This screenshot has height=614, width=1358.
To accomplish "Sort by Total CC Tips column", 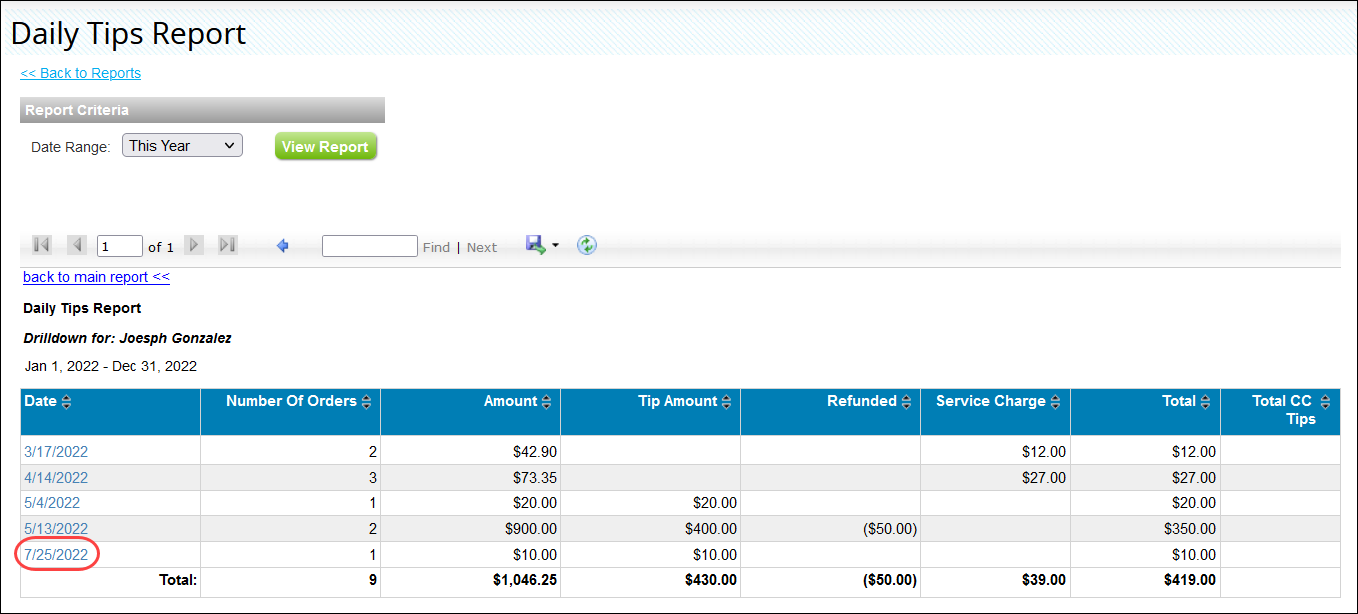I will click(1325, 402).
